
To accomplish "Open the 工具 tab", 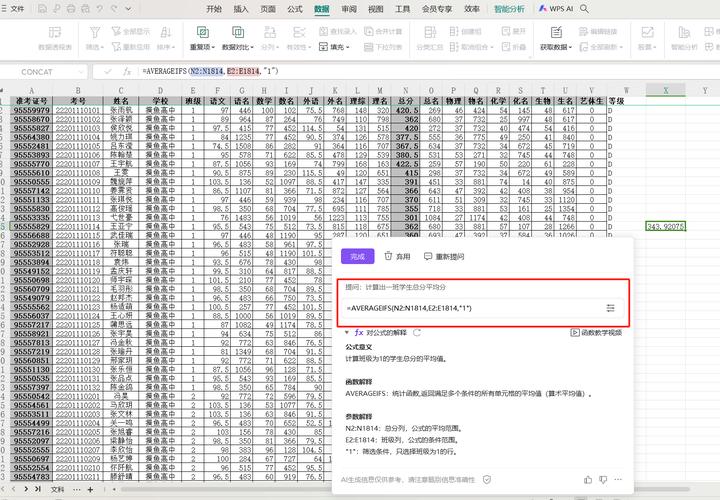I will 402,9.
